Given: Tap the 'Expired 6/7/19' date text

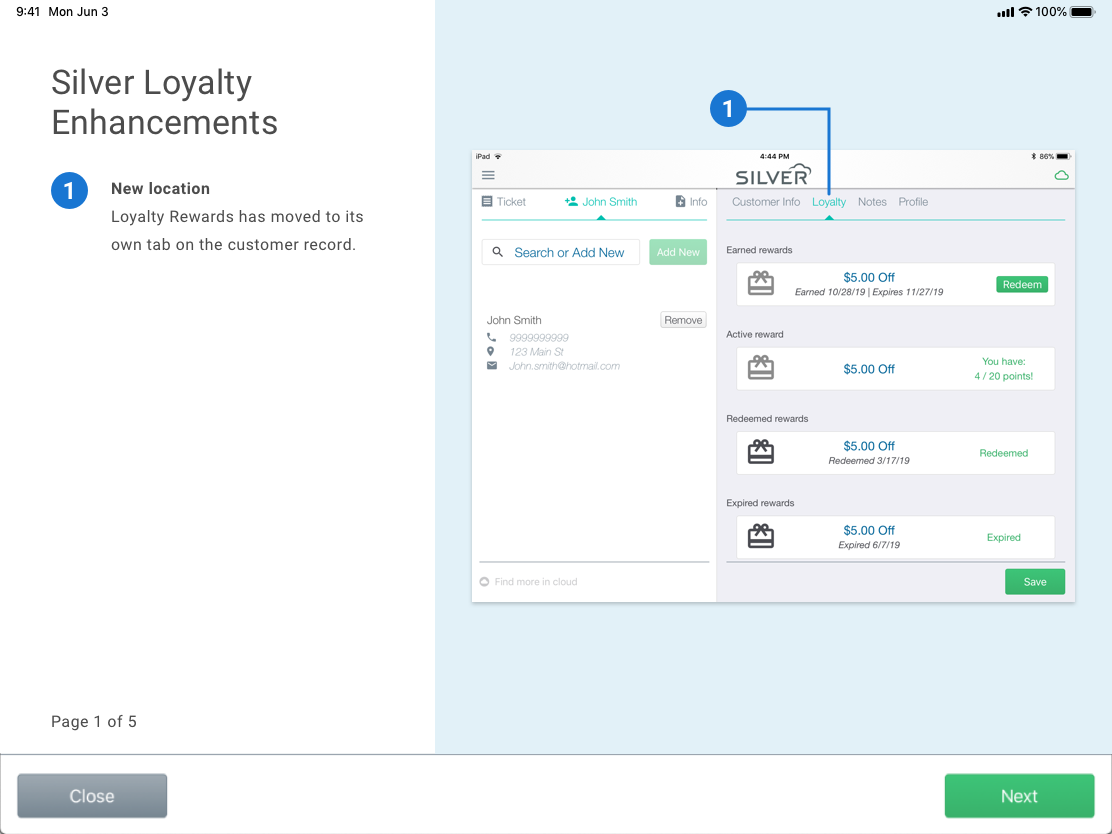Looking at the screenshot, I should pos(869,545).
